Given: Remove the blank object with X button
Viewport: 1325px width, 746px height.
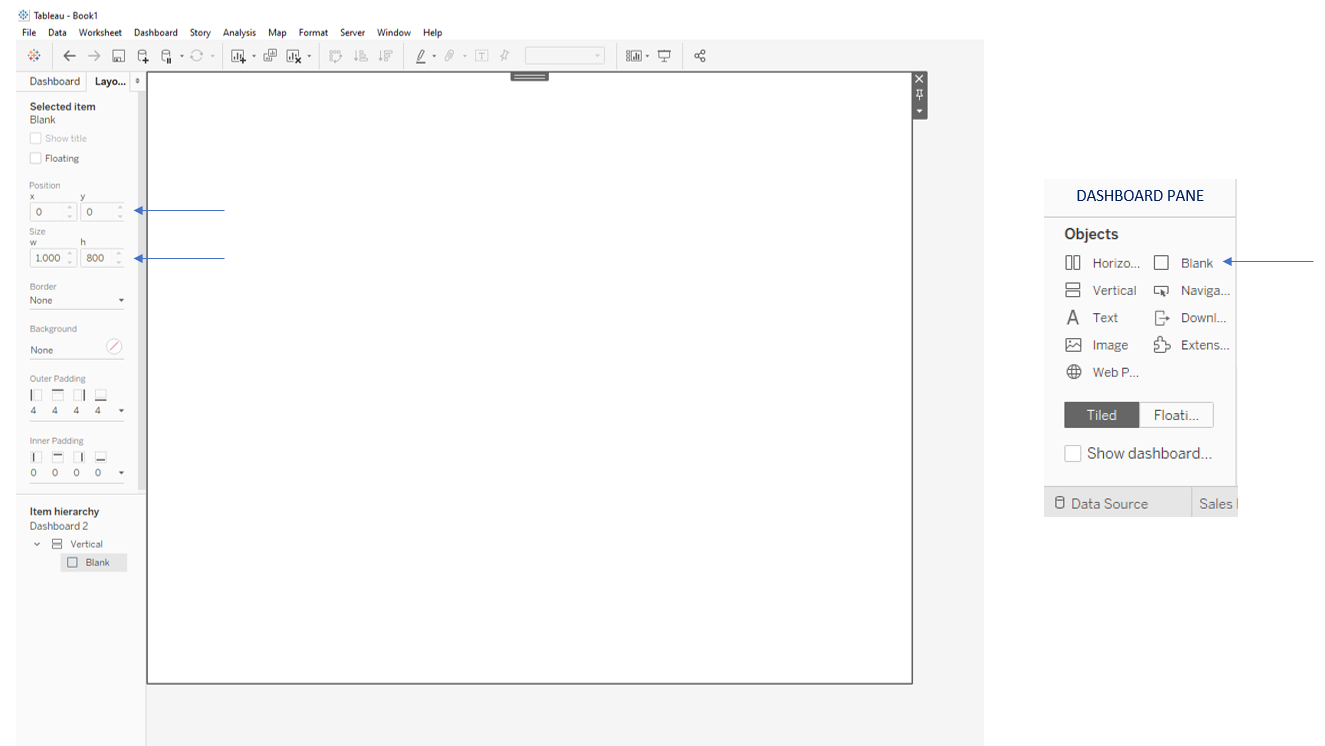Looking at the screenshot, I should (x=920, y=78).
